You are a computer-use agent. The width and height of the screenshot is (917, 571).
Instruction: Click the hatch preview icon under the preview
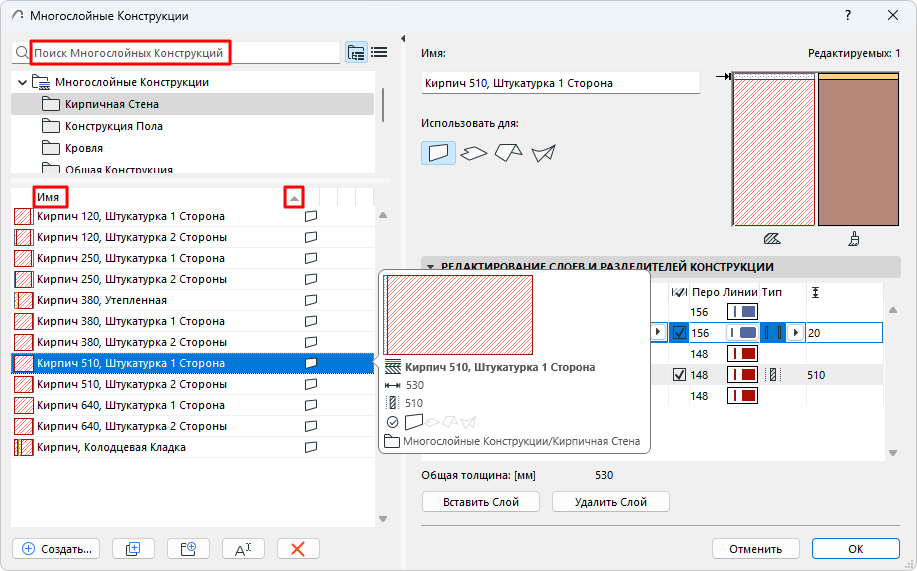(x=772, y=239)
